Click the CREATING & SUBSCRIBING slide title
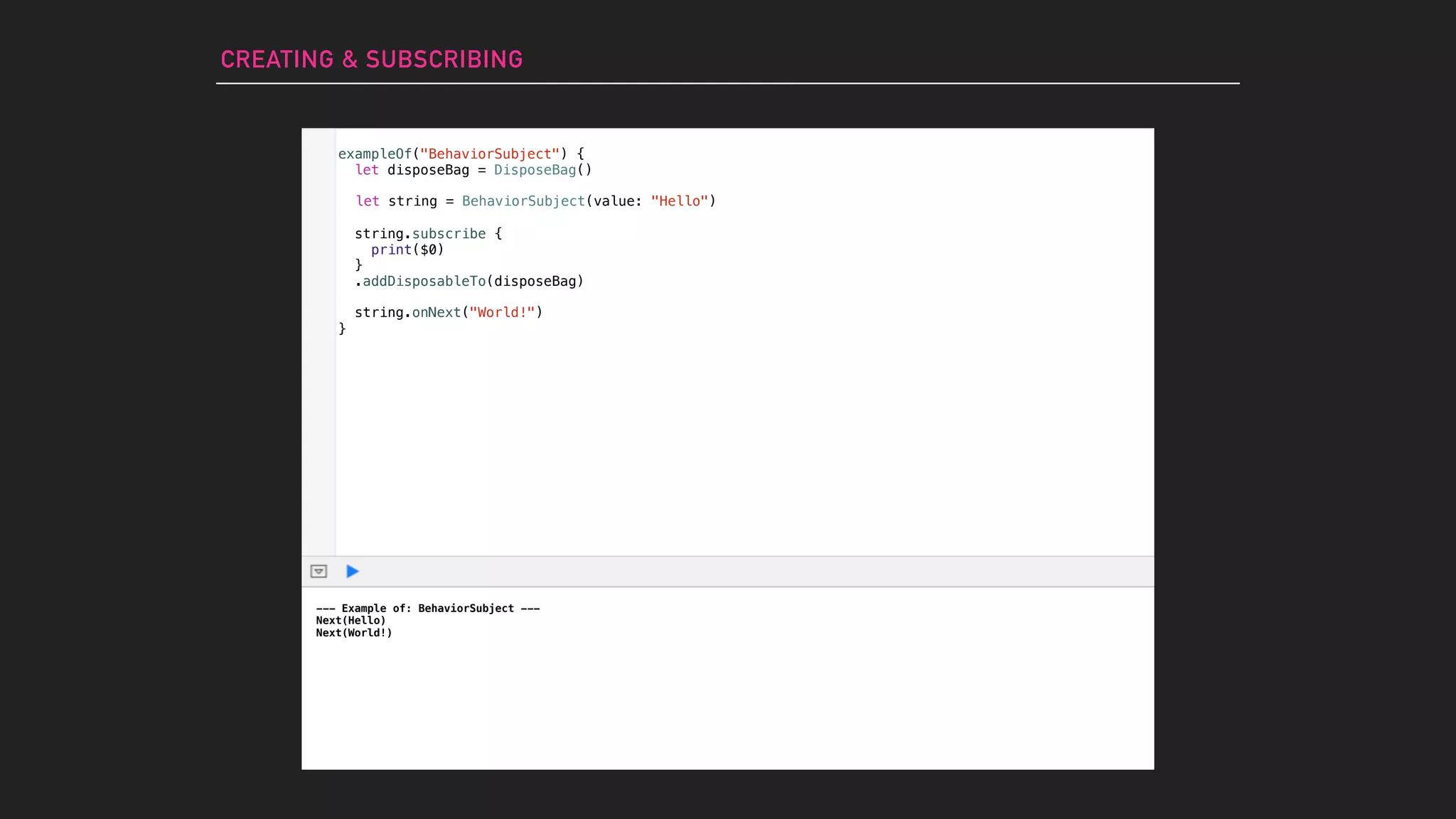 click(x=371, y=60)
